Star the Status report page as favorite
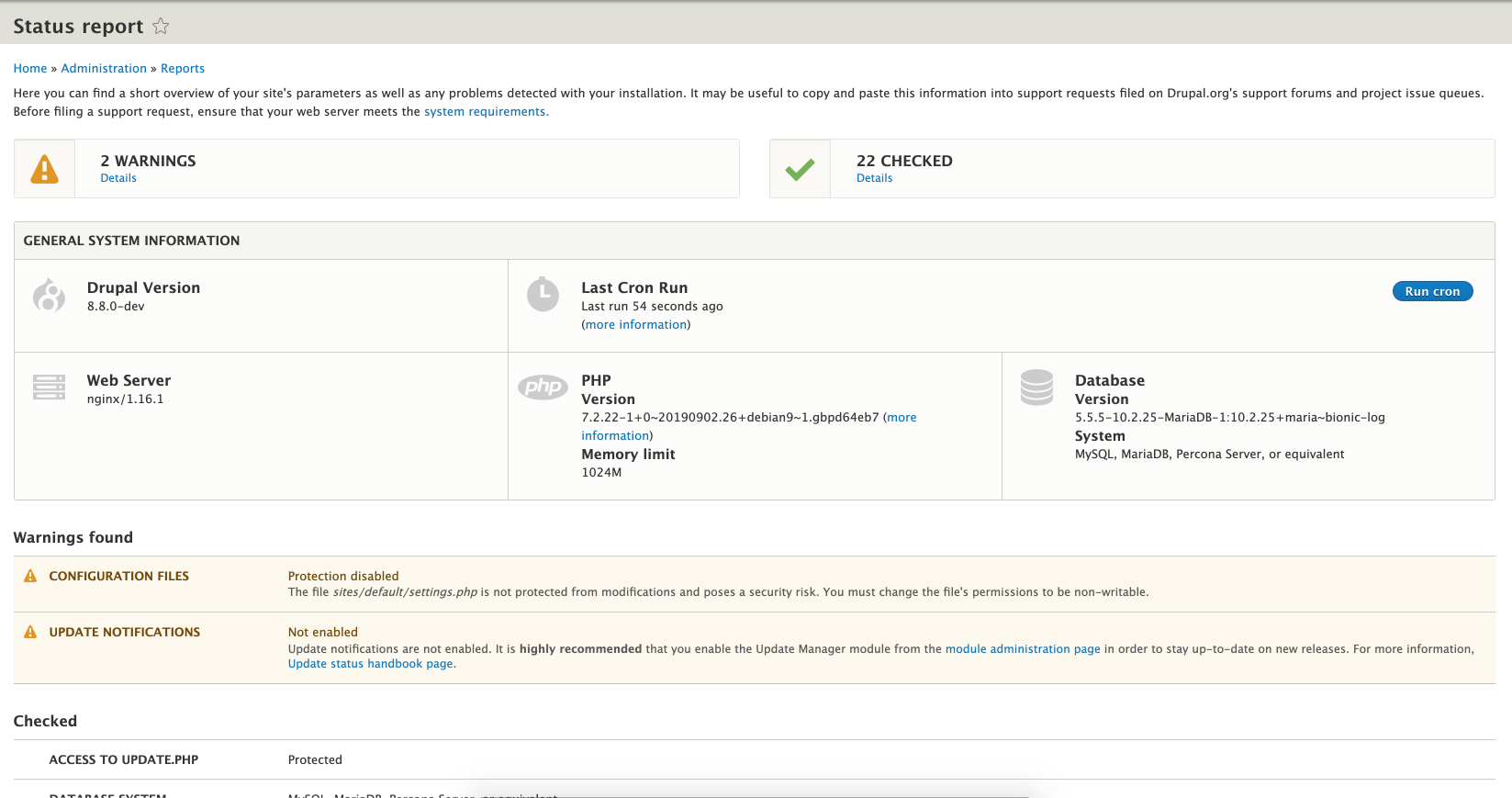 point(161,26)
